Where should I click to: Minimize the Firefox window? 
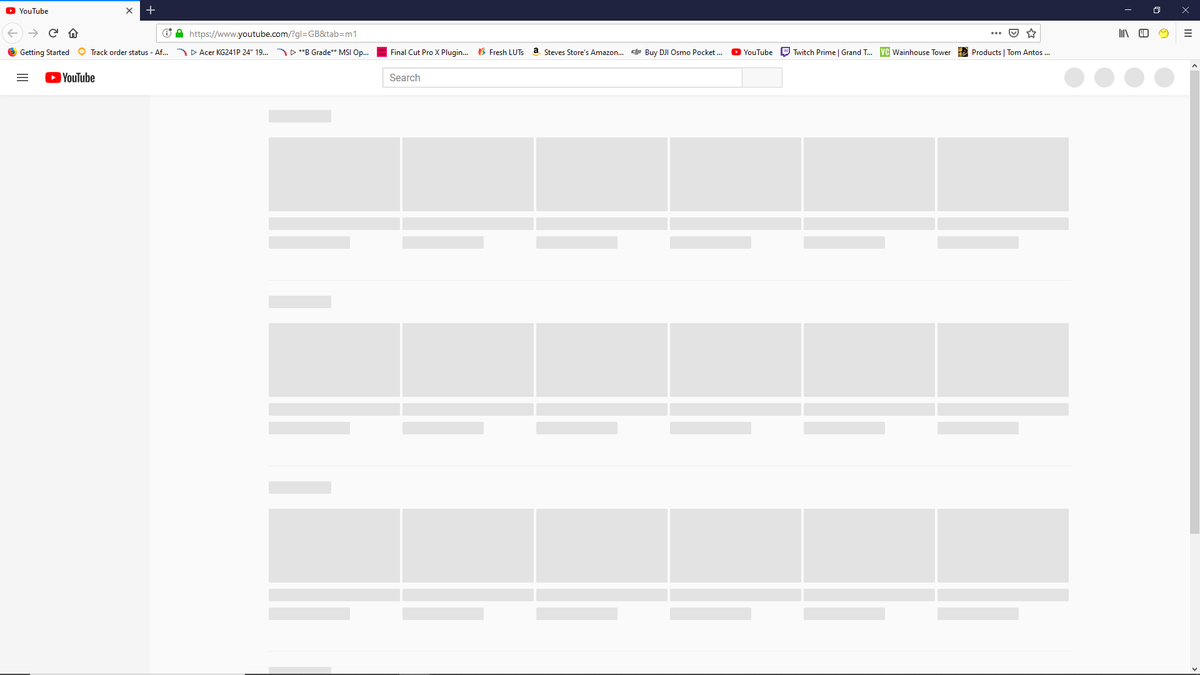[1126, 10]
